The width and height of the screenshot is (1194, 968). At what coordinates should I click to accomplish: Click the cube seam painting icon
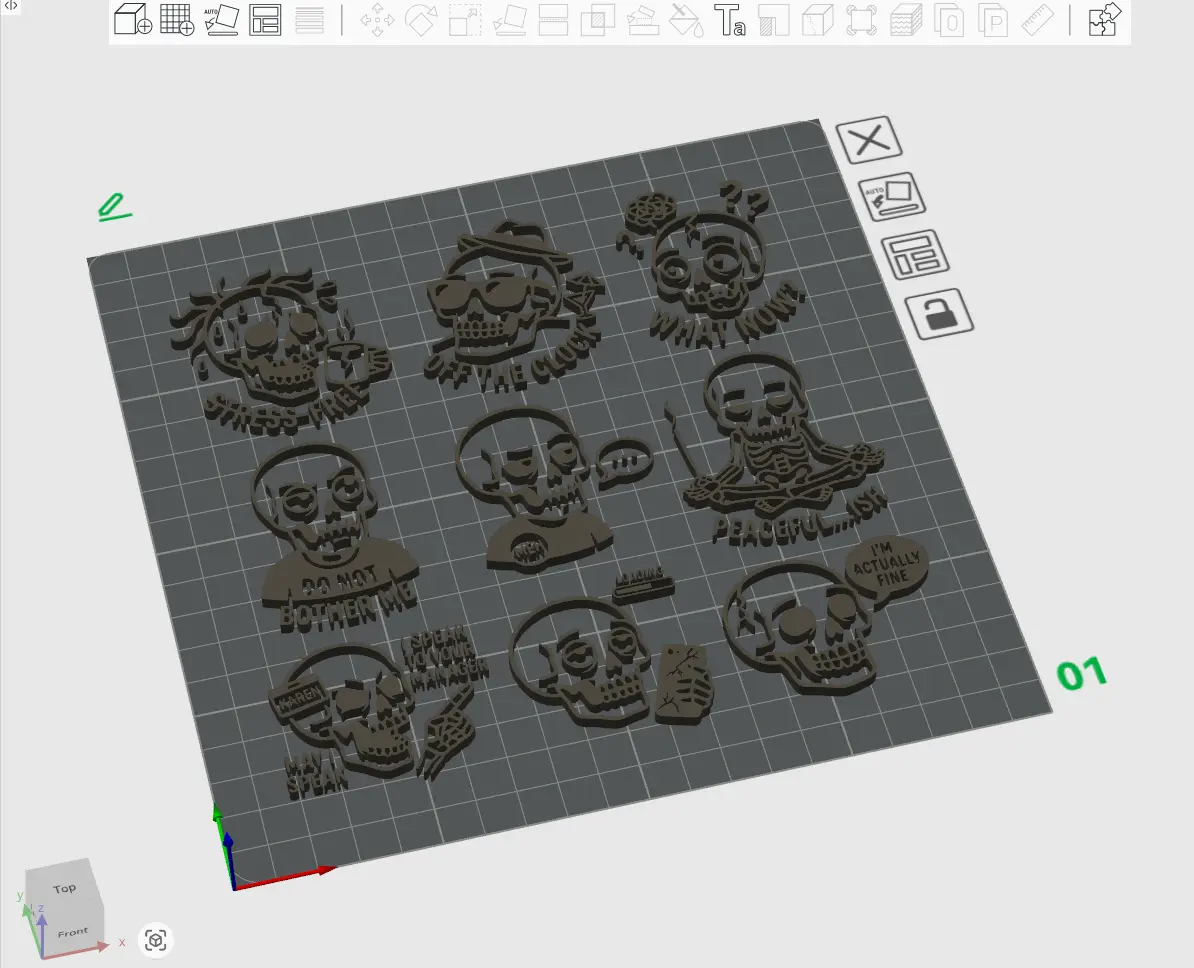point(818,20)
